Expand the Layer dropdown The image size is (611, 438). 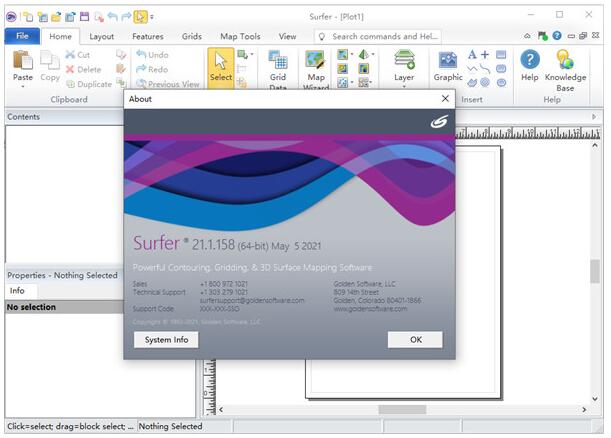pyautogui.click(x=404, y=86)
